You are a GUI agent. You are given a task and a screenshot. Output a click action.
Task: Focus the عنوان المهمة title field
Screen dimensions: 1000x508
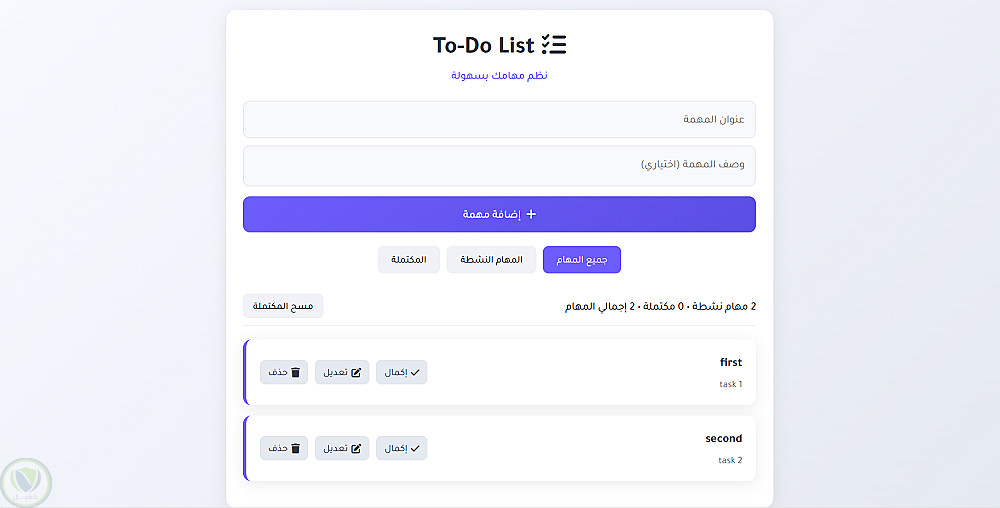coord(499,119)
